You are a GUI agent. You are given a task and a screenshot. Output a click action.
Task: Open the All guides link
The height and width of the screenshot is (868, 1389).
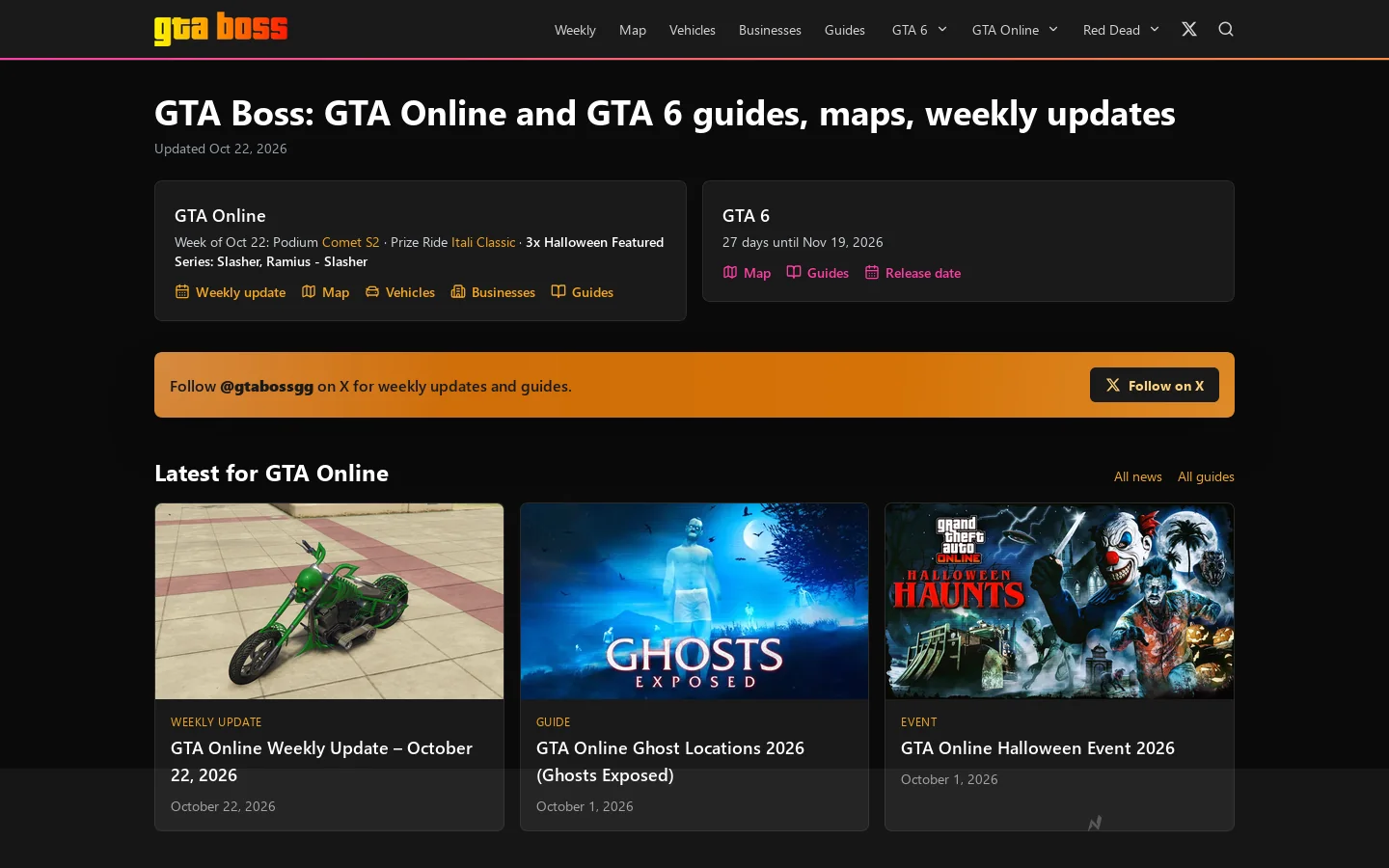tap(1206, 476)
